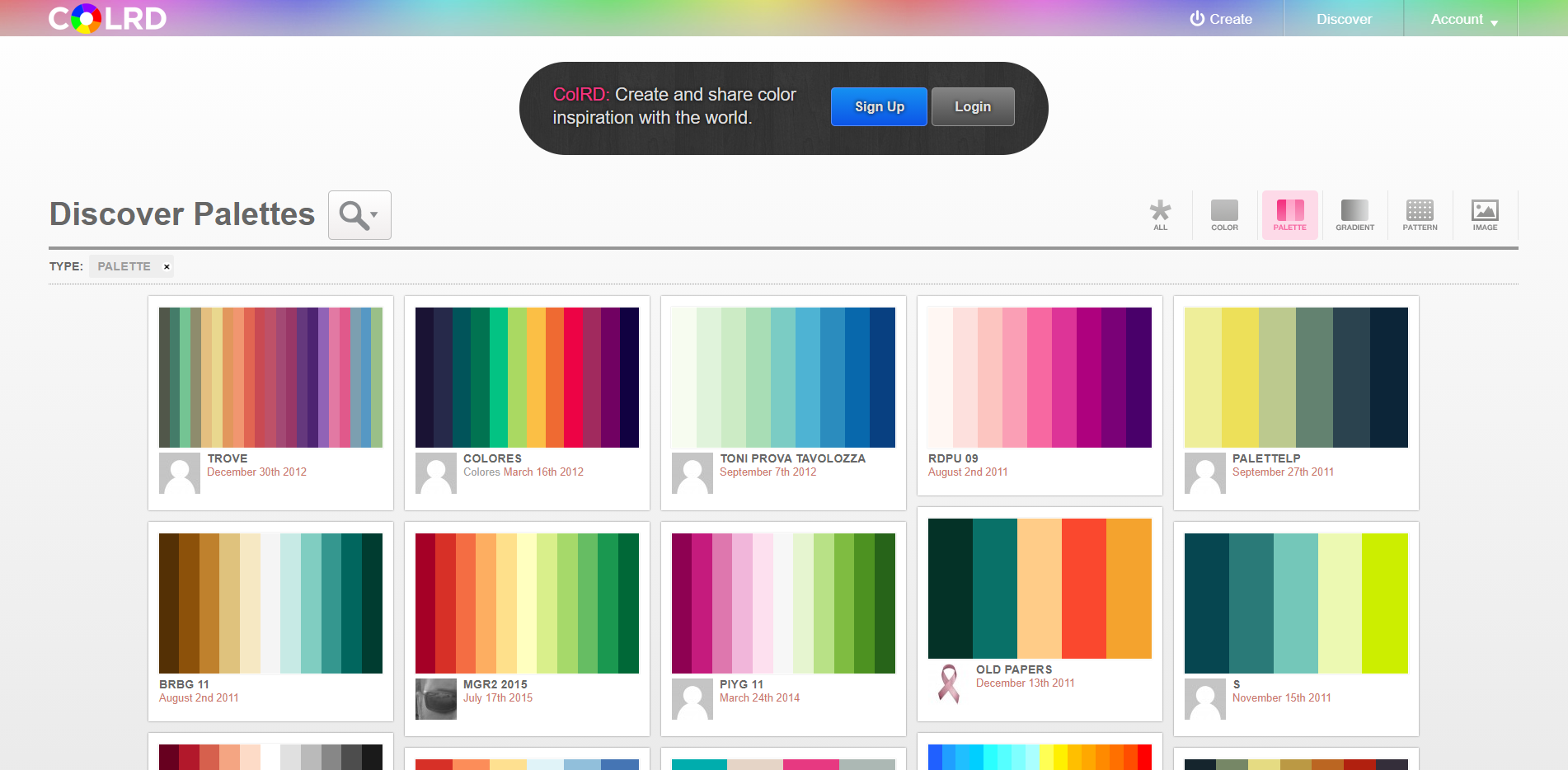Open the search magnifier dropdown
This screenshot has width=1568, height=770.
pos(359,215)
